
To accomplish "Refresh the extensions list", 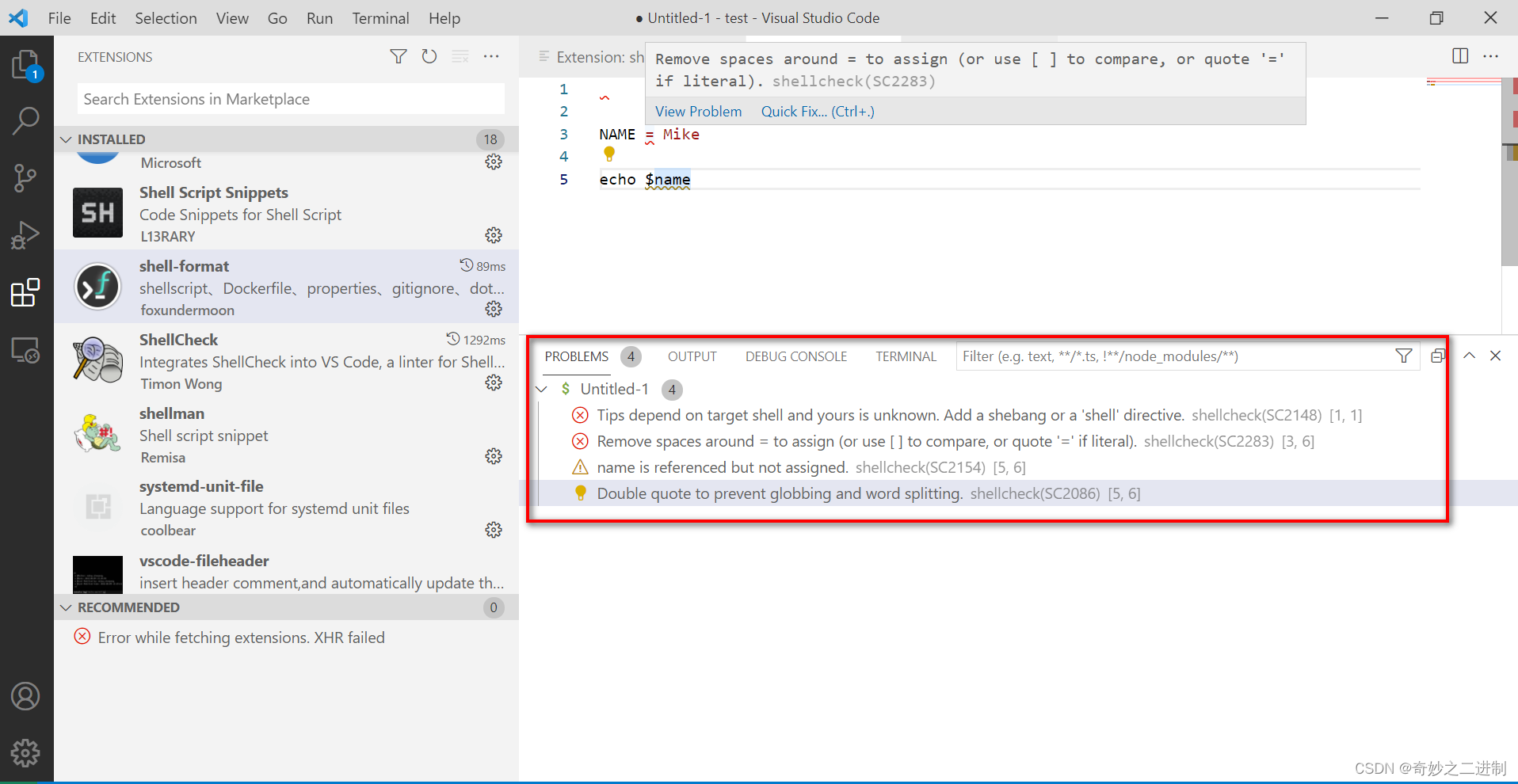I will 429,56.
